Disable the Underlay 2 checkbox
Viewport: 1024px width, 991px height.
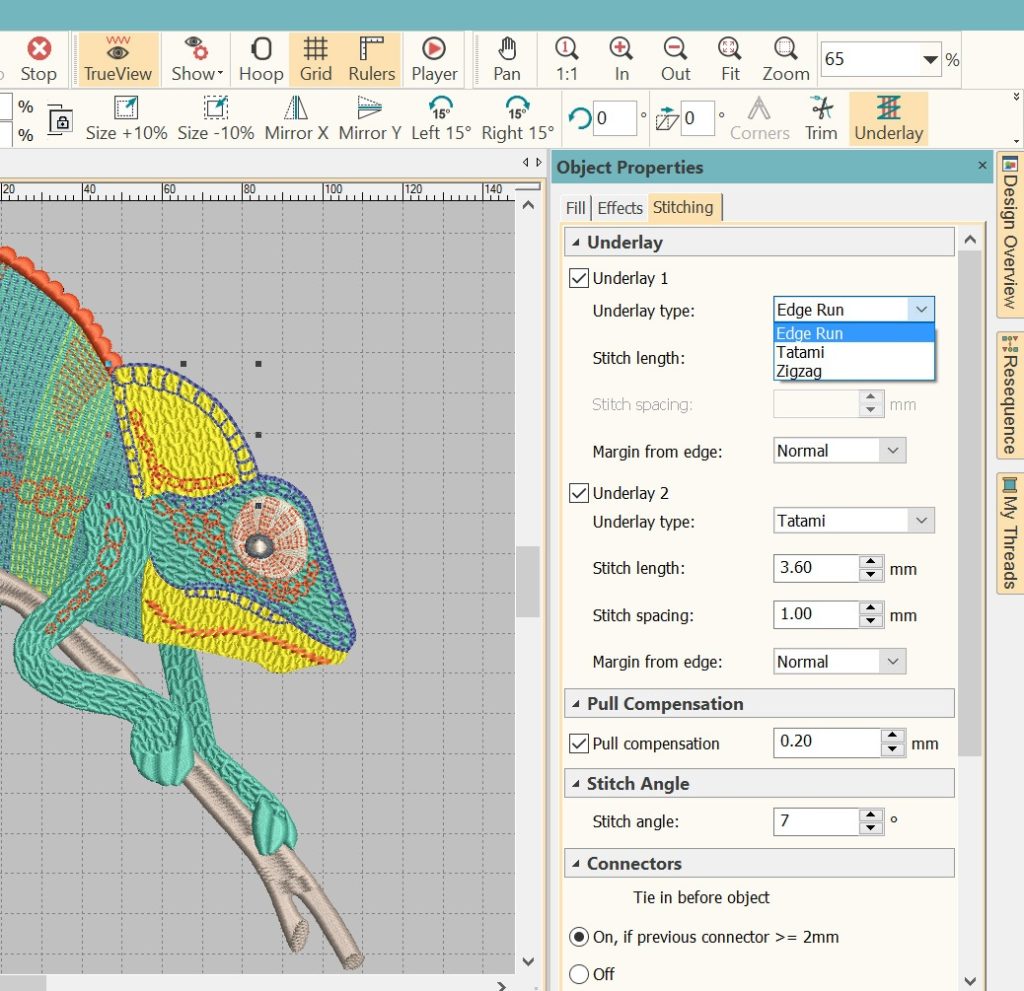(578, 493)
